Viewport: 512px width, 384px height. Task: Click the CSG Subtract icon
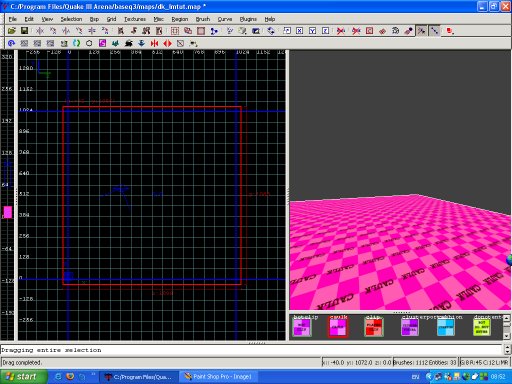[x=175, y=31]
